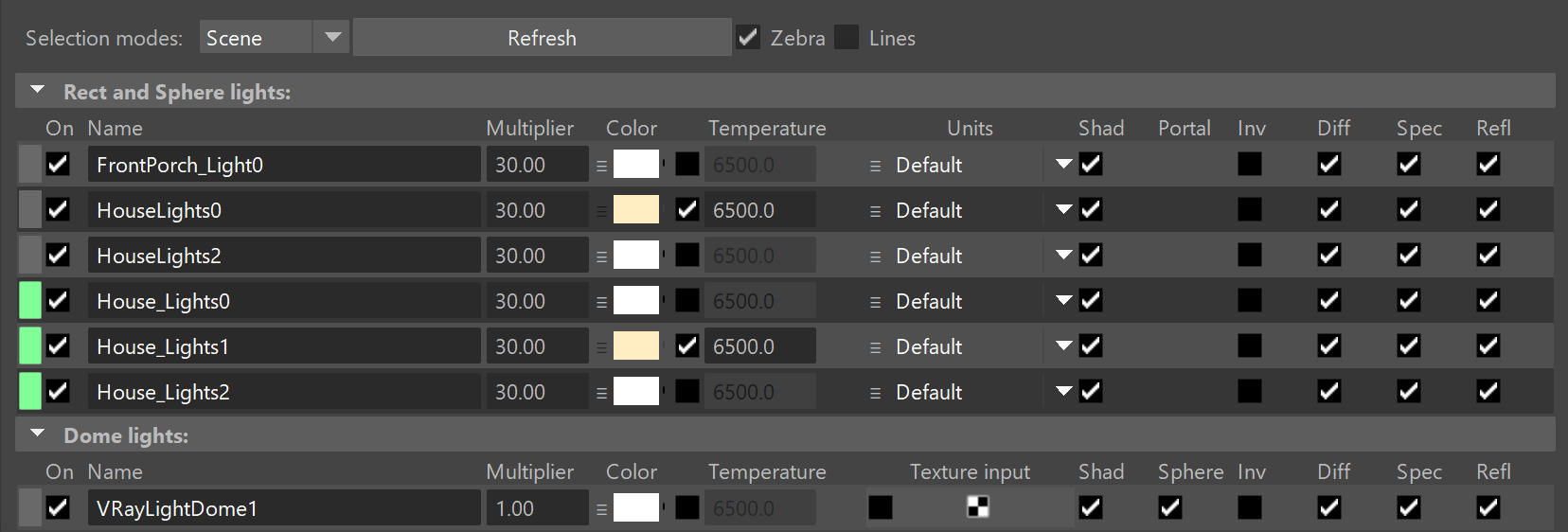The image size is (1568, 532).
Task: Click the dome light texture checker icon
Action: (x=978, y=507)
